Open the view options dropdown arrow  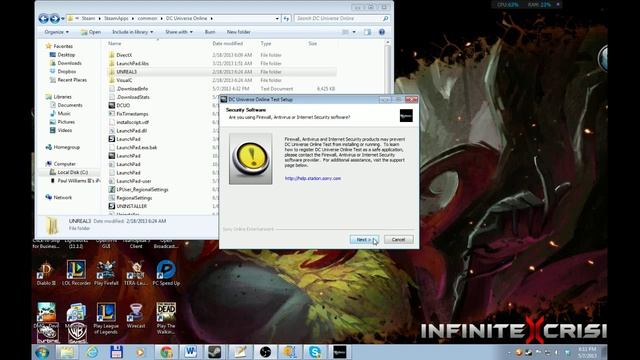click(354, 32)
